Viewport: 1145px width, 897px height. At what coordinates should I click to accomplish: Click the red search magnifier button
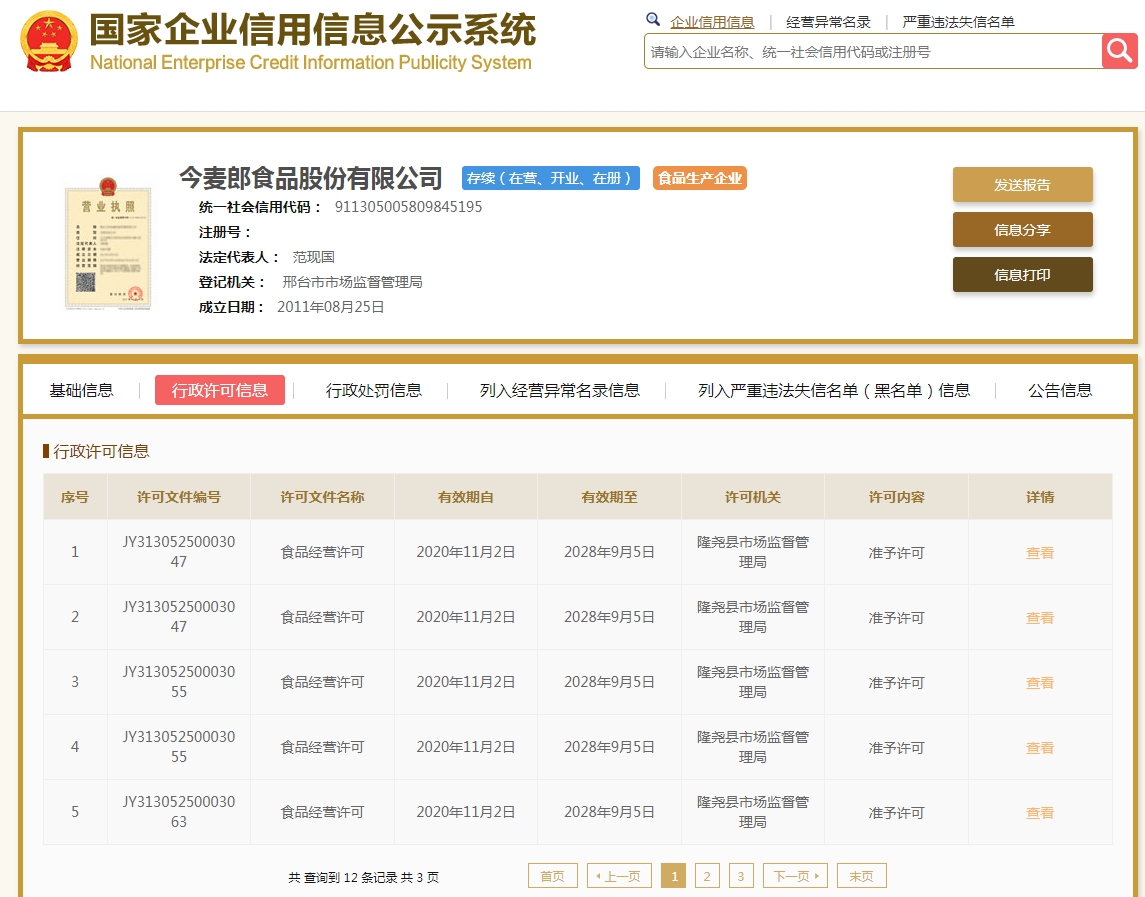coord(1119,51)
